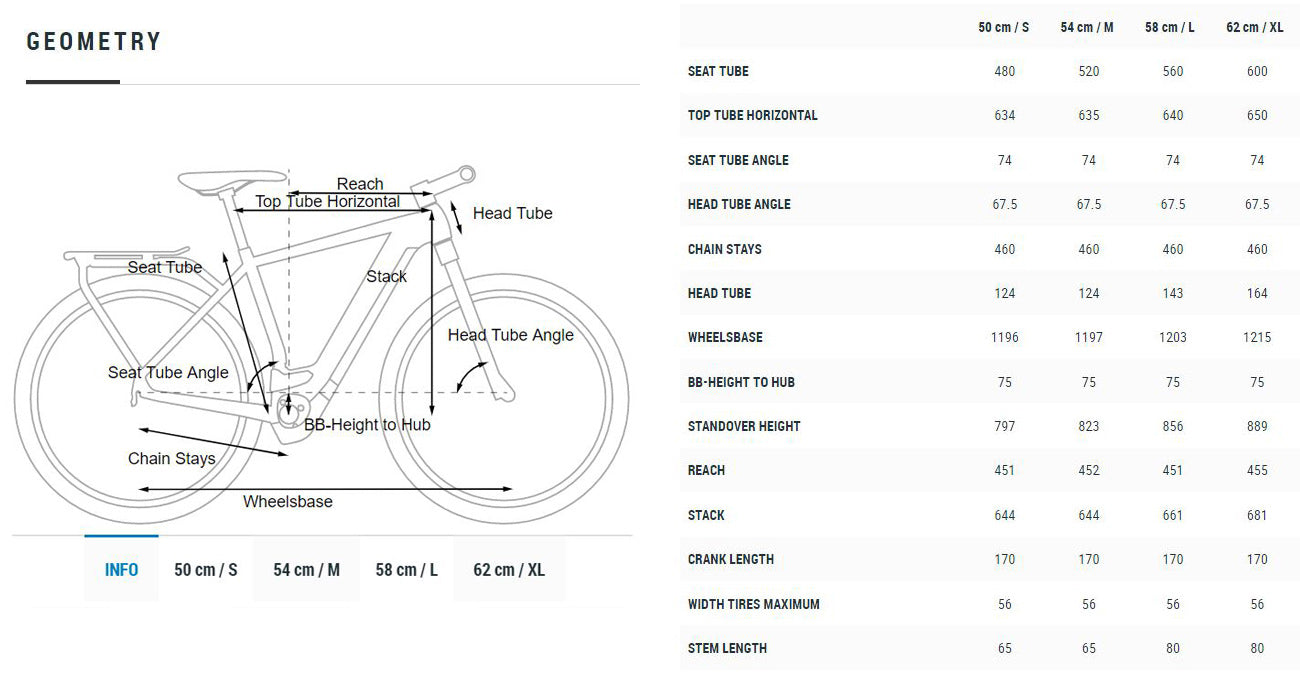This screenshot has height=680, width=1300.
Task: Select the INFO tab
Action: [x=121, y=569]
